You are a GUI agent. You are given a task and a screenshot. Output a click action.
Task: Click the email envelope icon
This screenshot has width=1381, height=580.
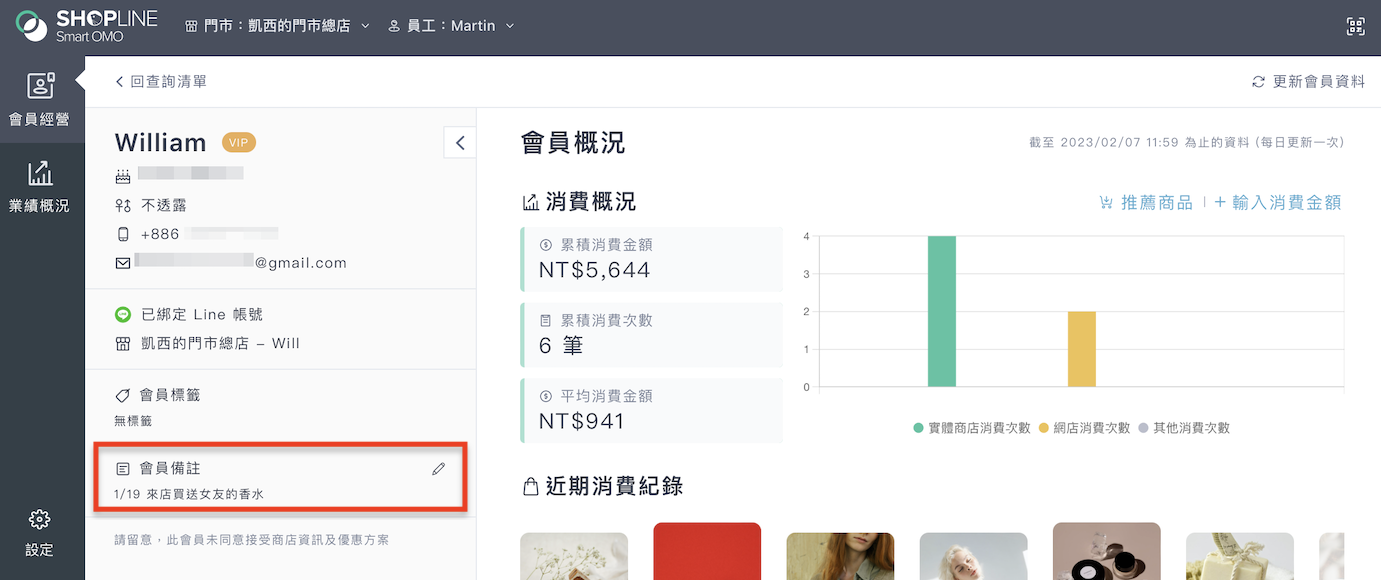[123, 263]
